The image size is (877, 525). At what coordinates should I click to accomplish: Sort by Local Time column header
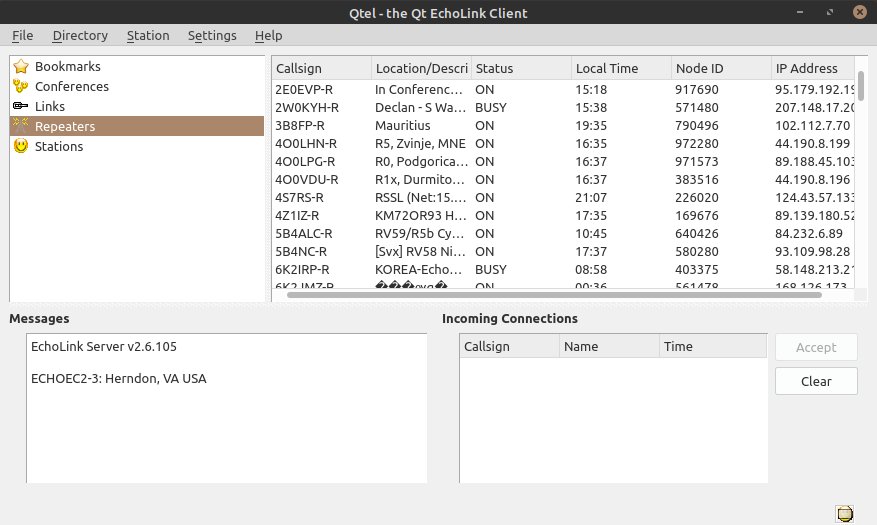point(621,68)
